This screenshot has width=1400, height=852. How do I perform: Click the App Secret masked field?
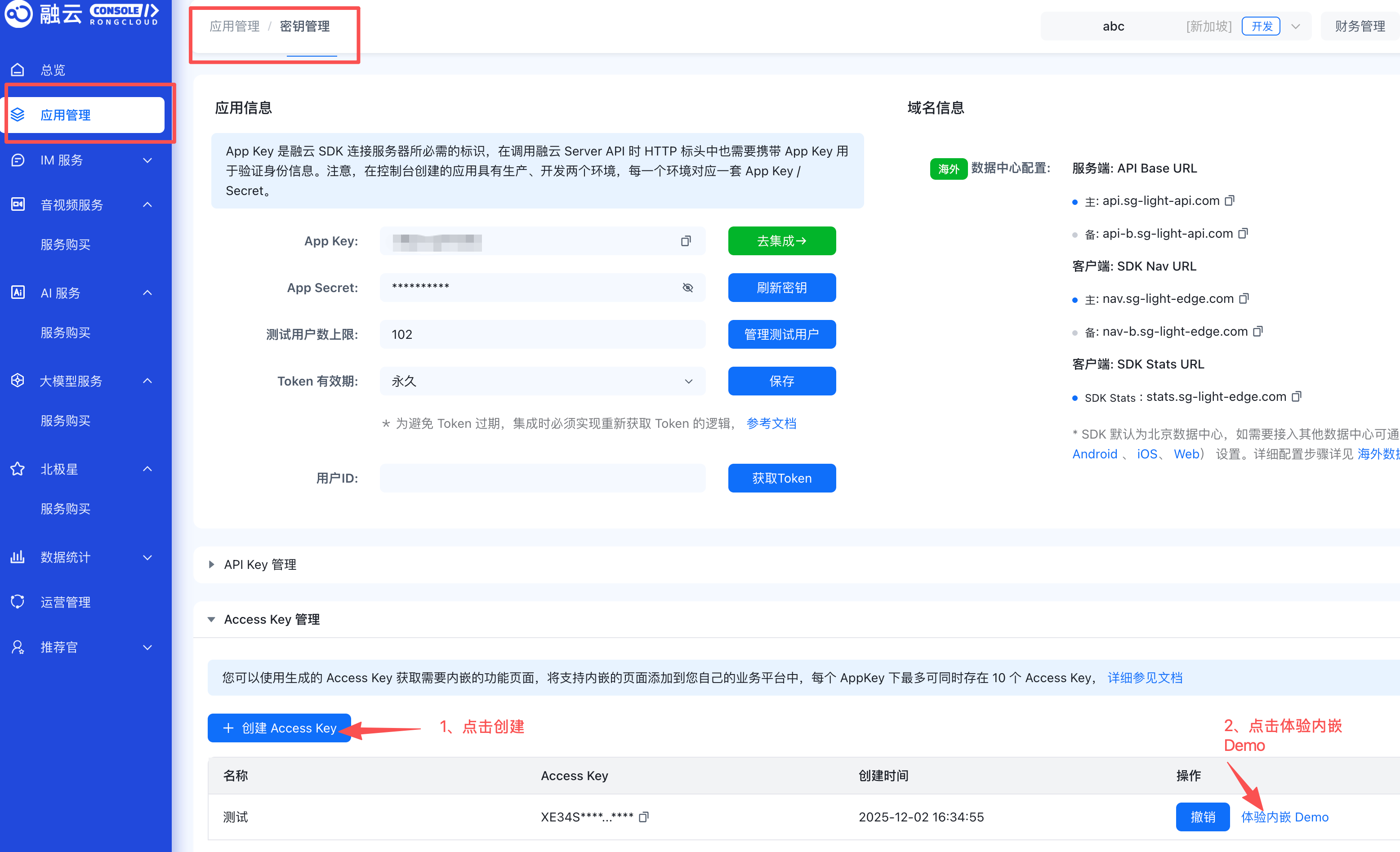[543, 288]
